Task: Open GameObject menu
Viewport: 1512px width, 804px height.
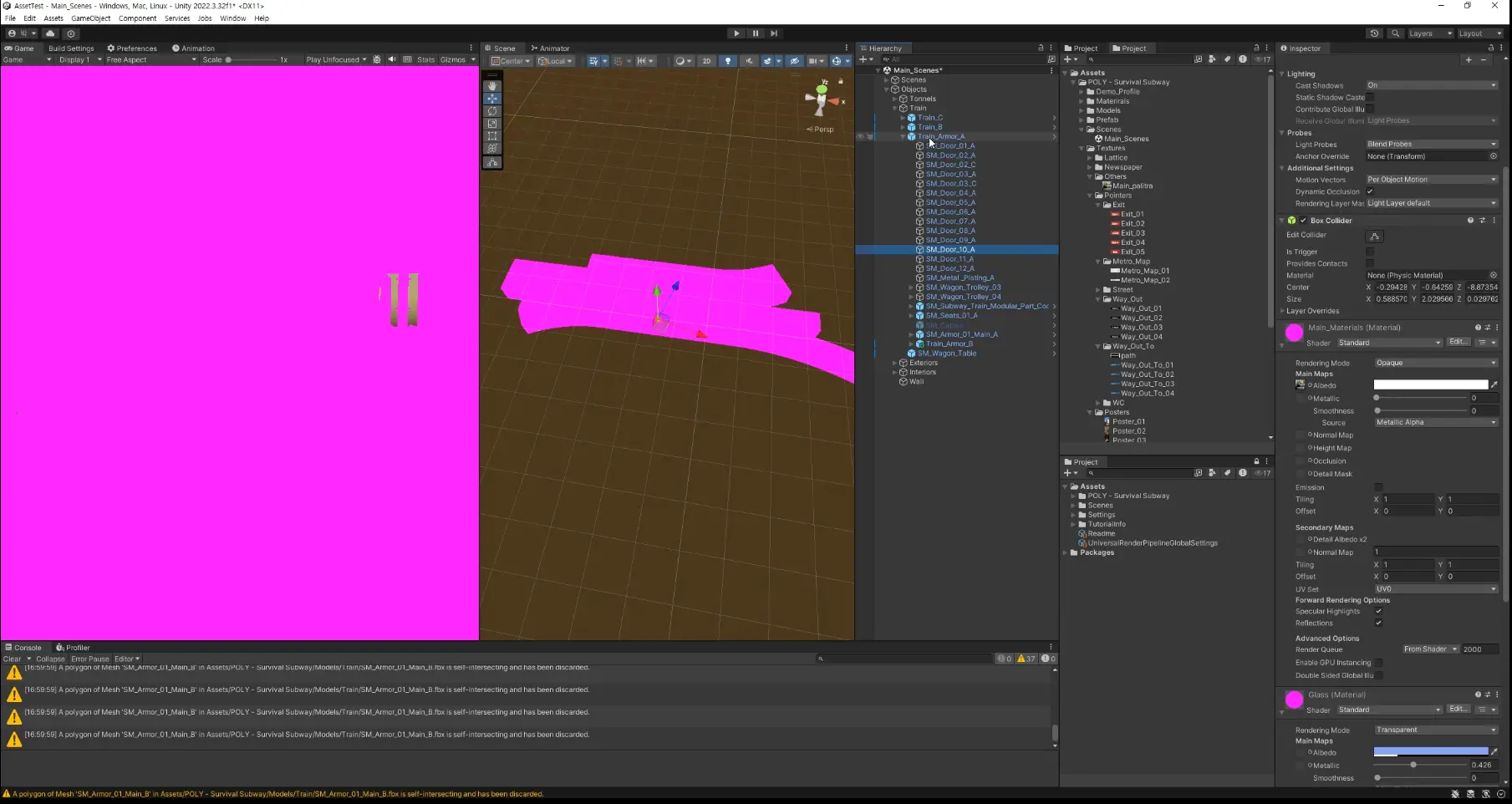Action: click(x=90, y=18)
